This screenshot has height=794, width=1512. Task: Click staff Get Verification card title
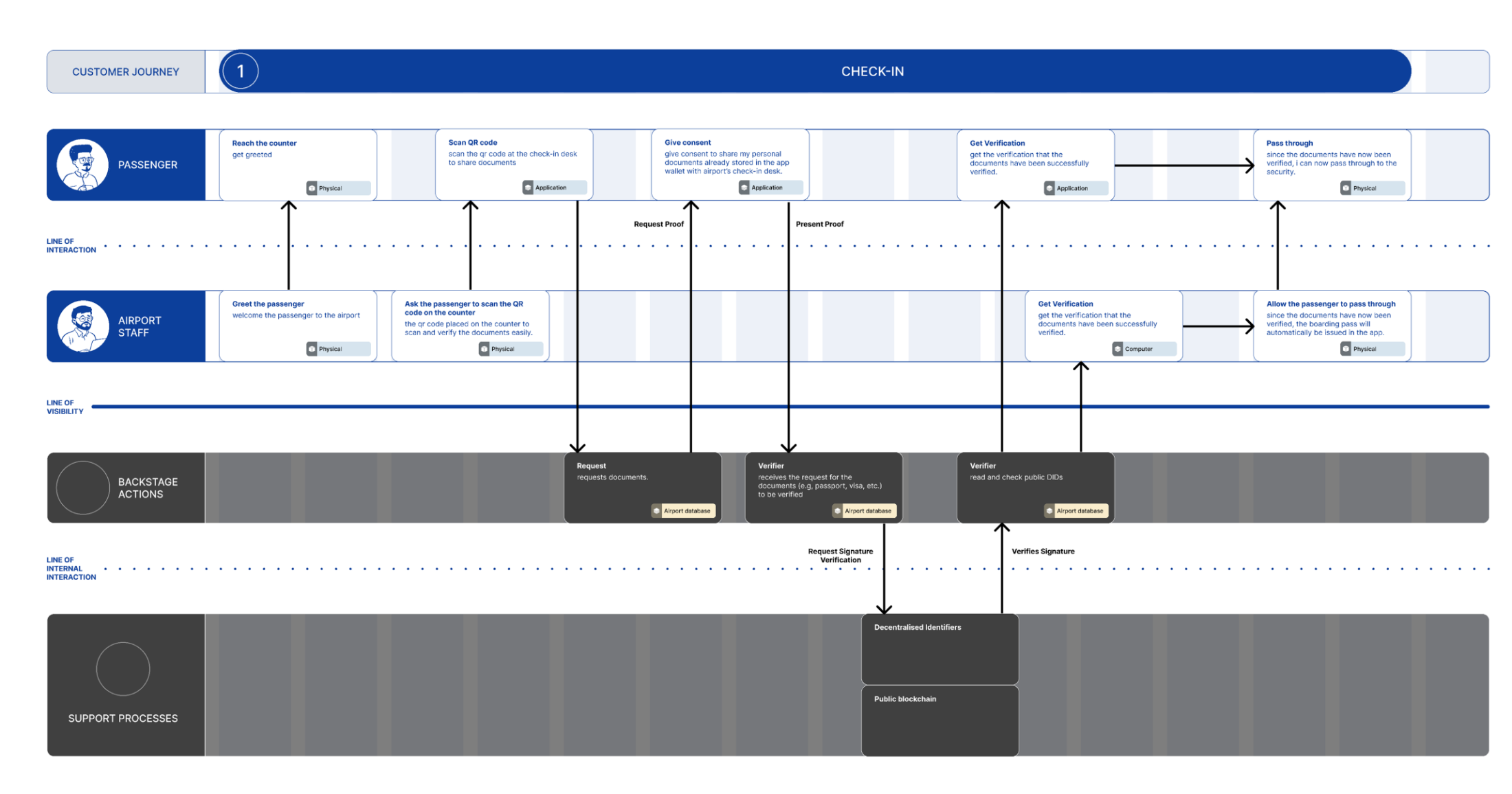1065,304
